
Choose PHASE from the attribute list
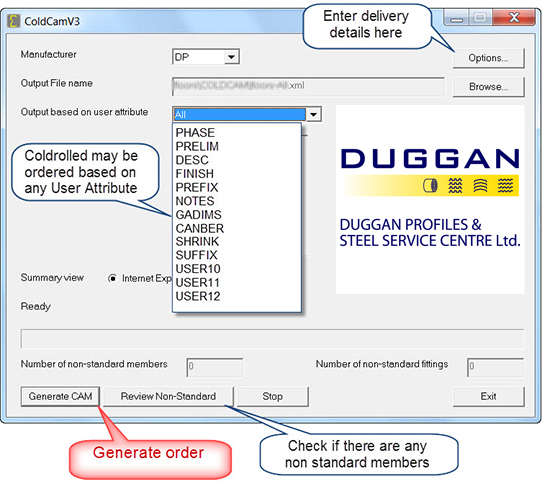pyautogui.click(x=195, y=133)
